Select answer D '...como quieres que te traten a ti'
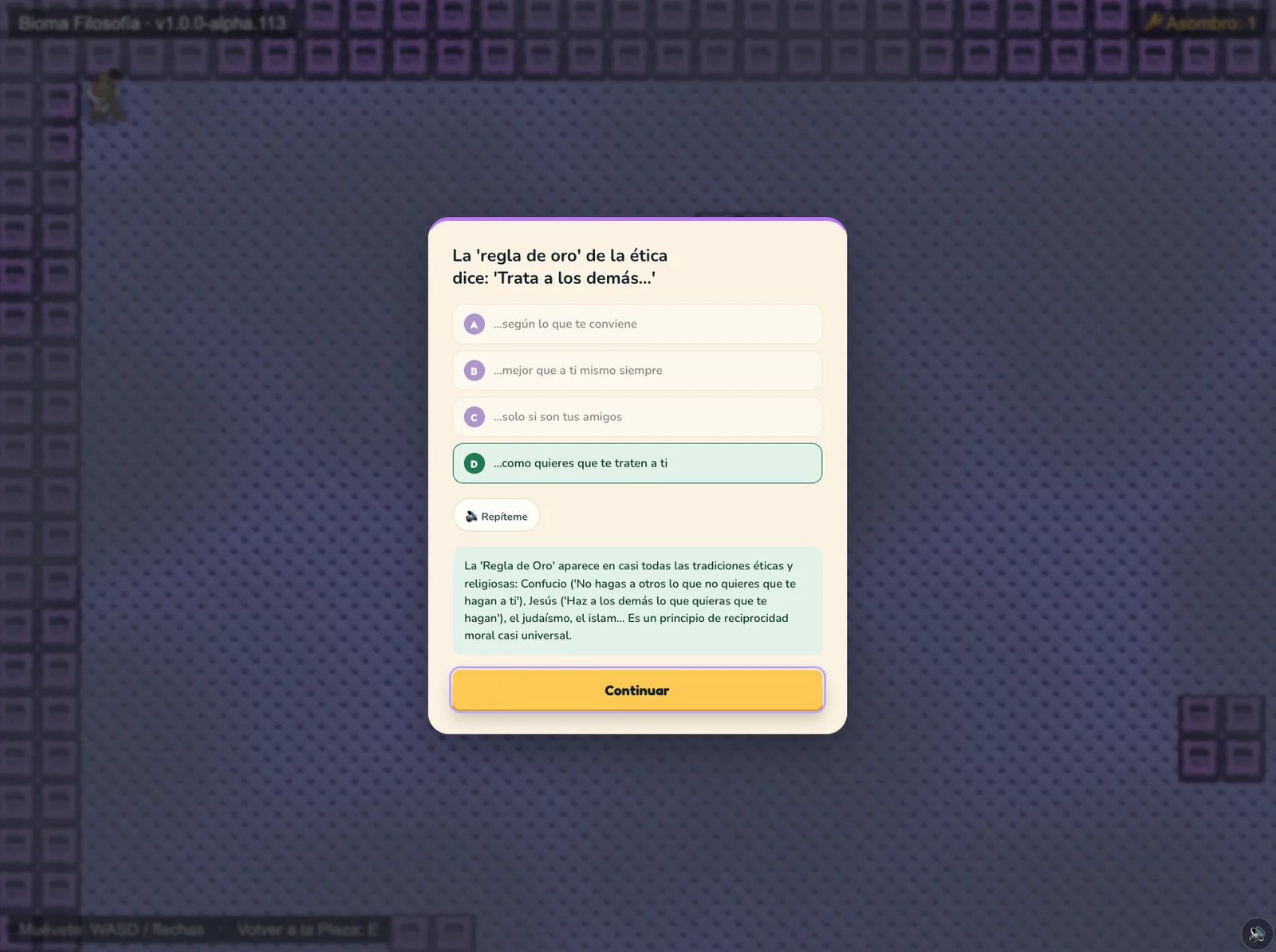 637,463
